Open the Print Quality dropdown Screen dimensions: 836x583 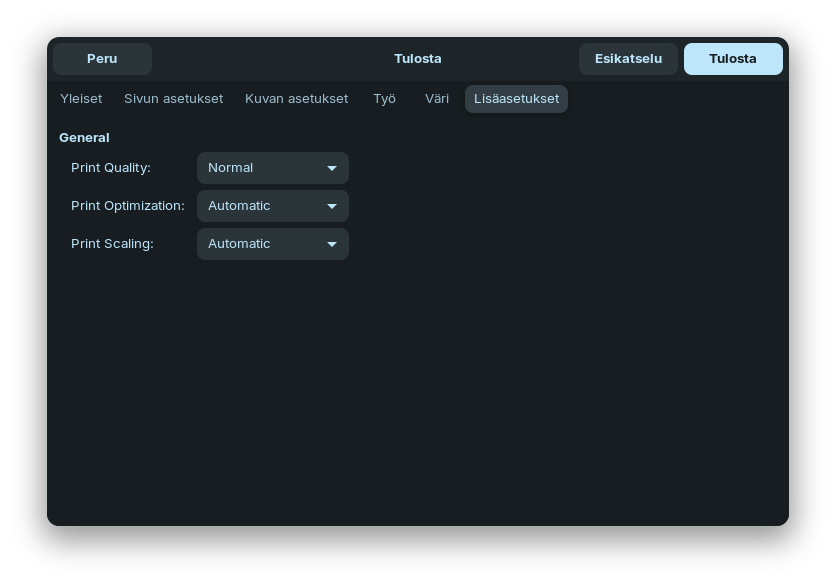tap(272, 168)
